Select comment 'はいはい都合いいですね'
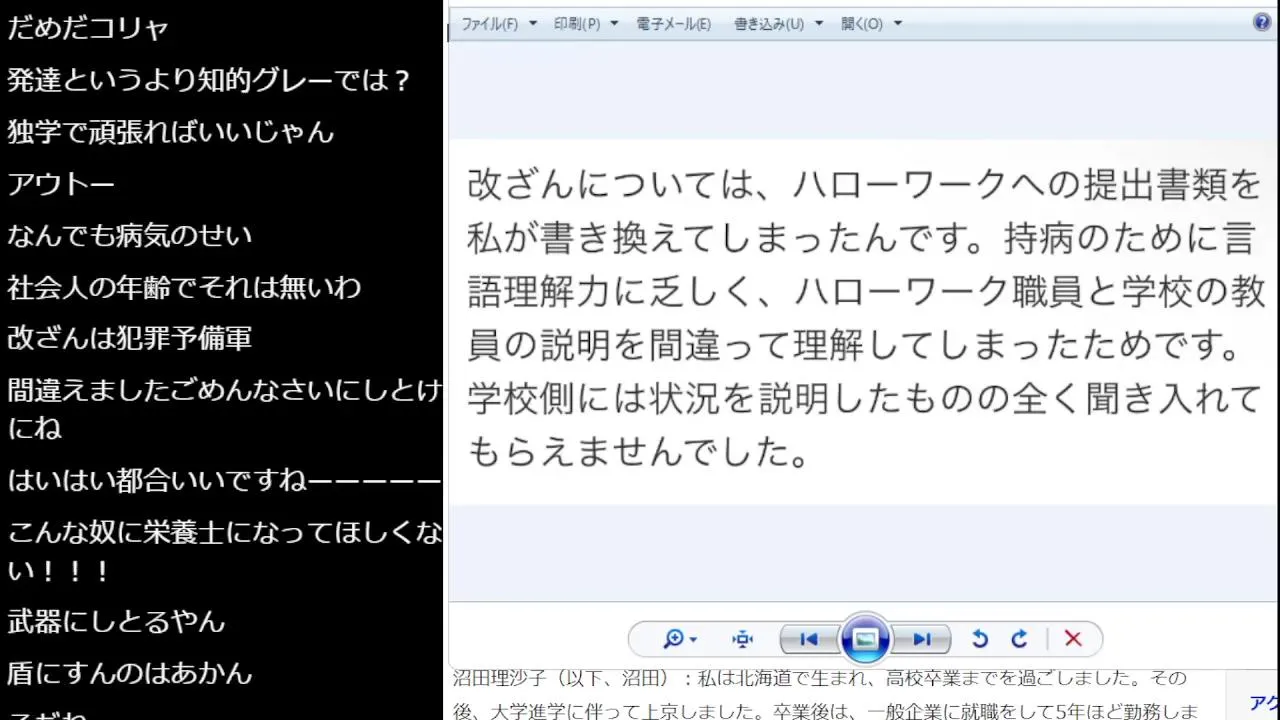Viewport: 1280px width, 720px height. 224,481
